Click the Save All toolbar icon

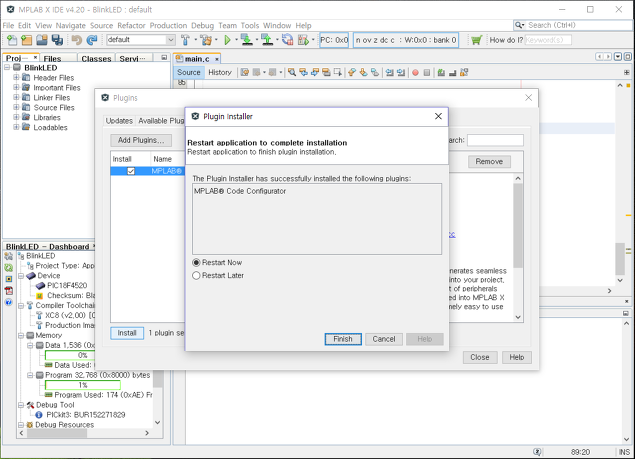click(57, 40)
